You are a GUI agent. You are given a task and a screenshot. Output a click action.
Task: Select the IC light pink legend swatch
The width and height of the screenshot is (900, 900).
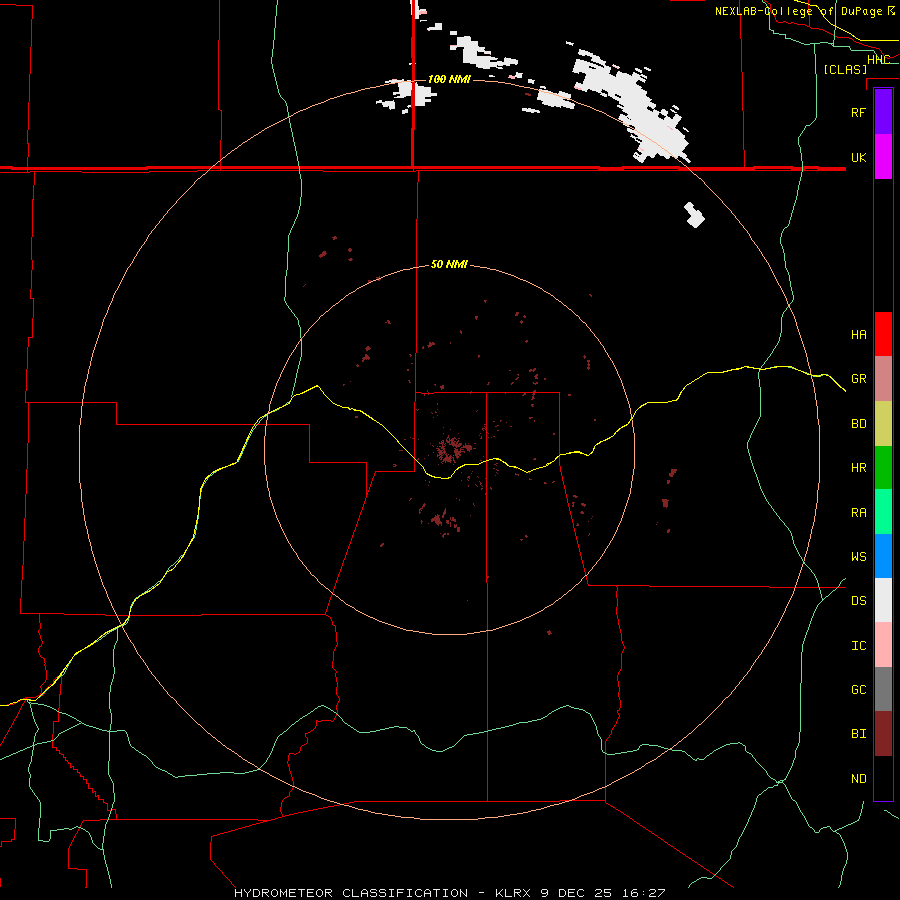pyautogui.click(x=883, y=645)
